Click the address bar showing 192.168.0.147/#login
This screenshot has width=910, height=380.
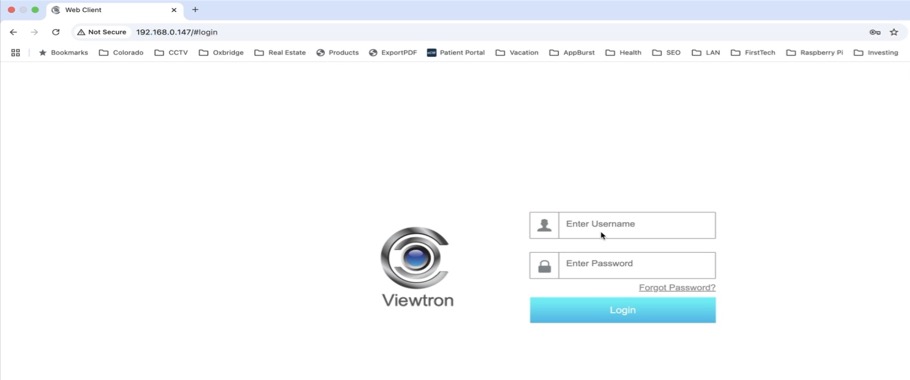click(x=176, y=32)
